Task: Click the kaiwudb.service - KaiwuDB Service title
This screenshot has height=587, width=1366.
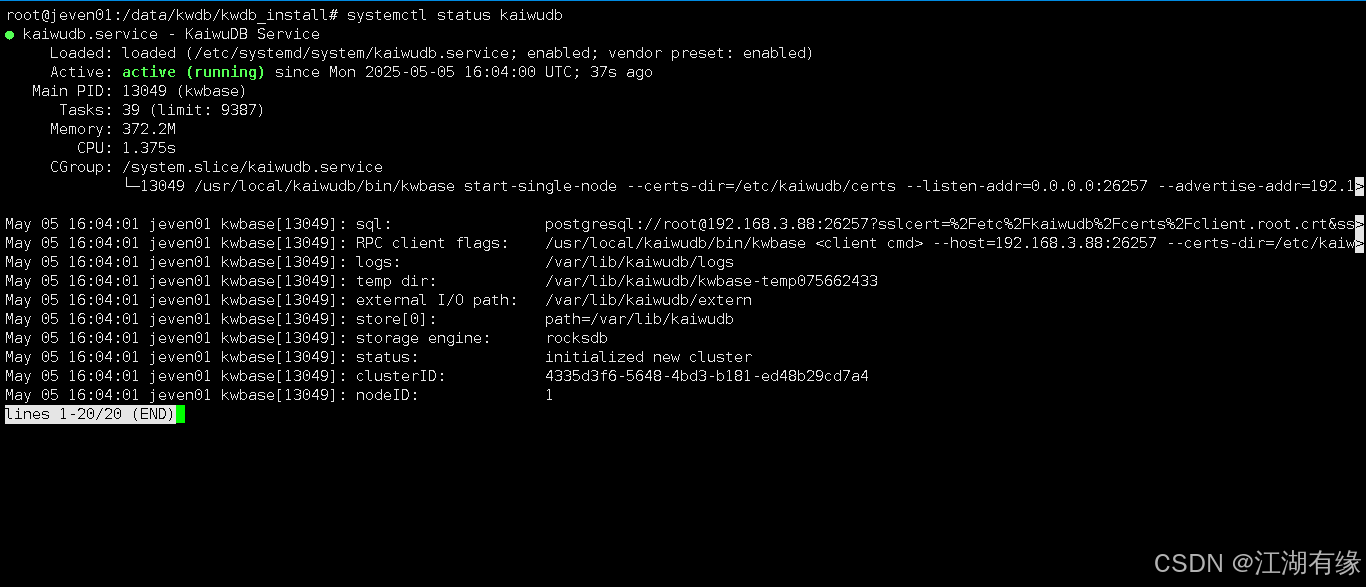Action: 170,34
